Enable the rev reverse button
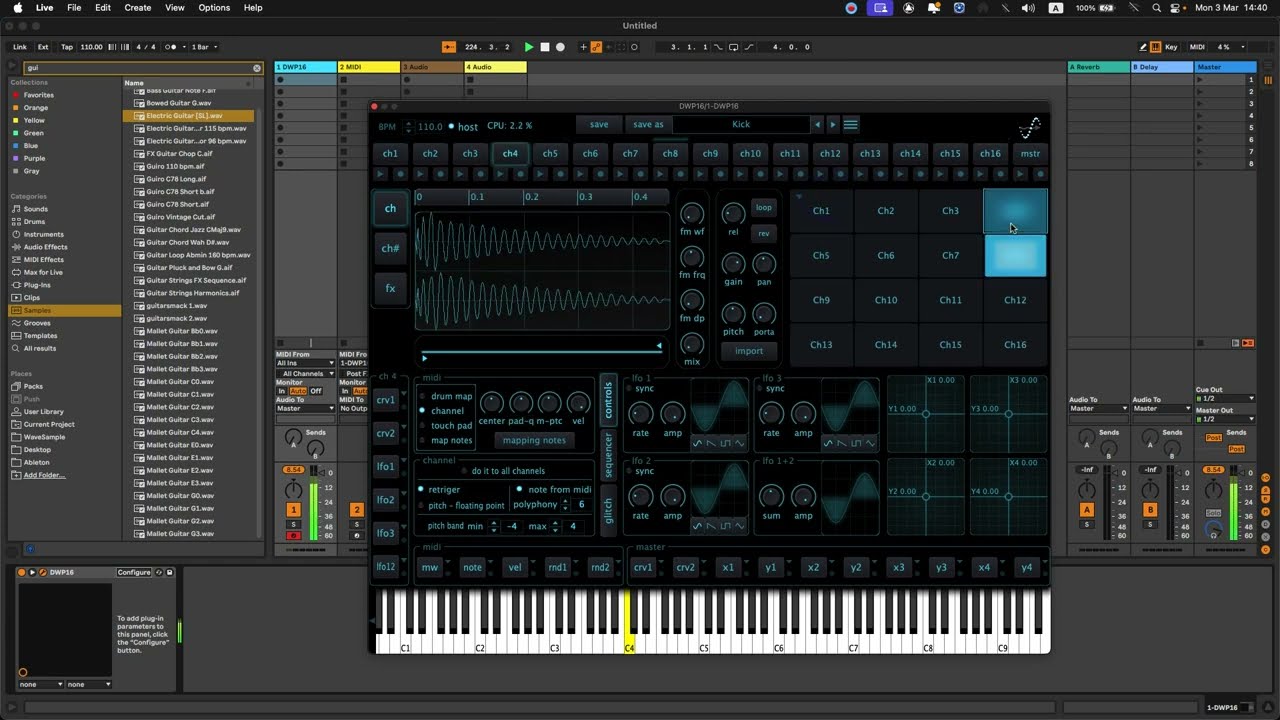This screenshot has width=1280, height=720. [x=764, y=233]
